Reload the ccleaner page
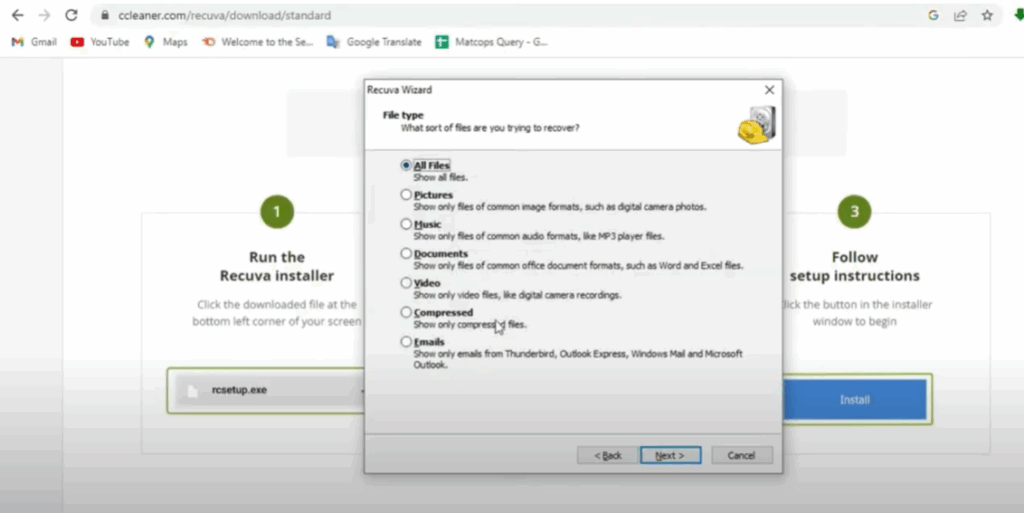This screenshot has width=1024, height=513. click(x=71, y=15)
